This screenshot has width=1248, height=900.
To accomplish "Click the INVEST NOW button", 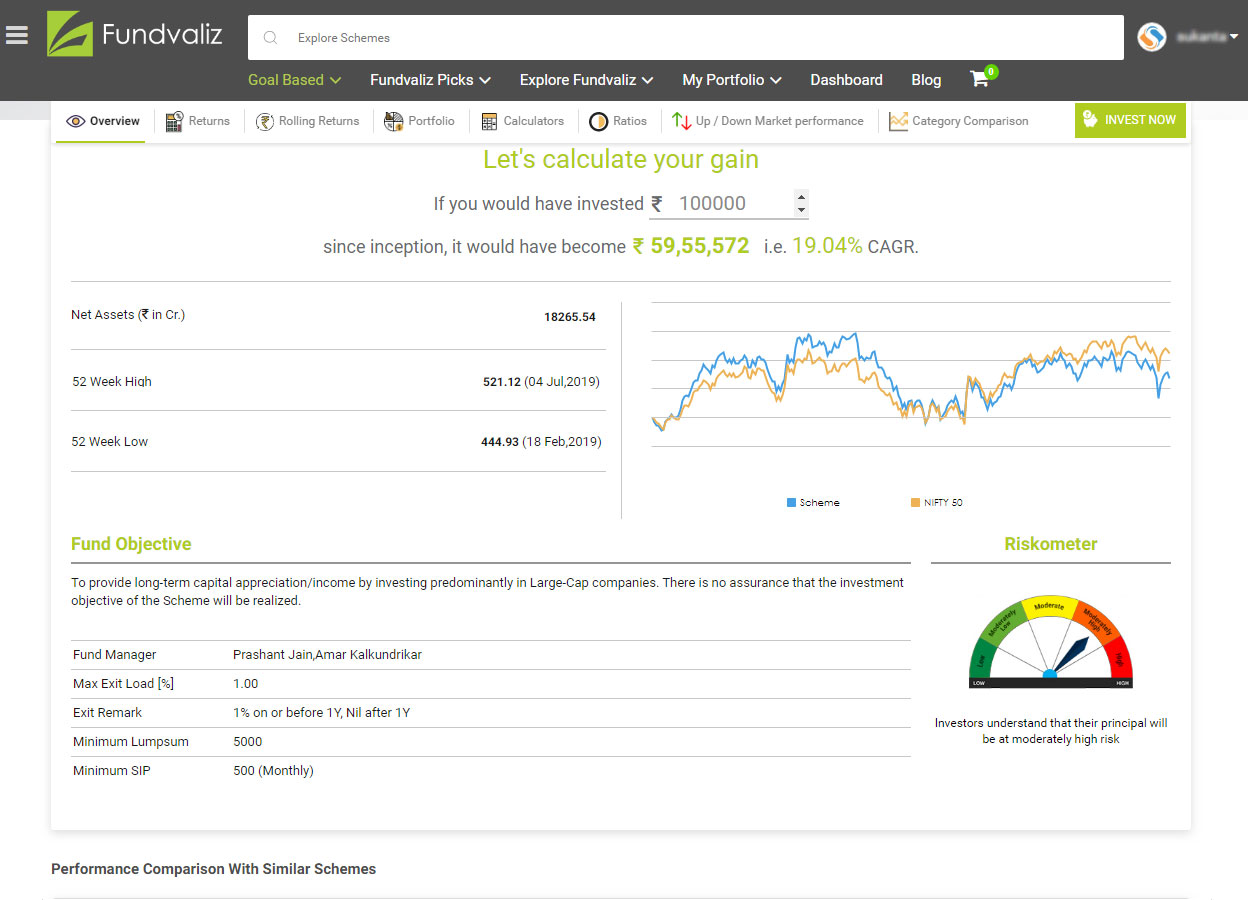I will (x=1130, y=120).
